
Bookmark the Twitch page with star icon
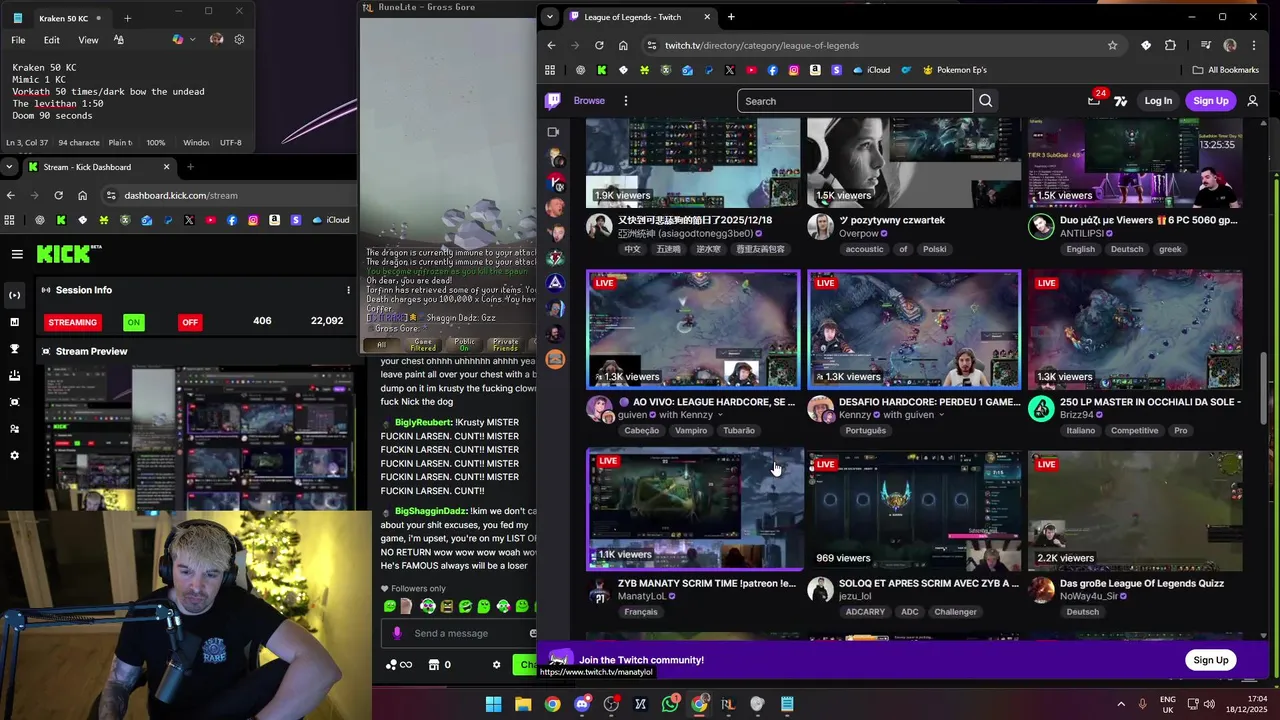tap(1112, 45)
